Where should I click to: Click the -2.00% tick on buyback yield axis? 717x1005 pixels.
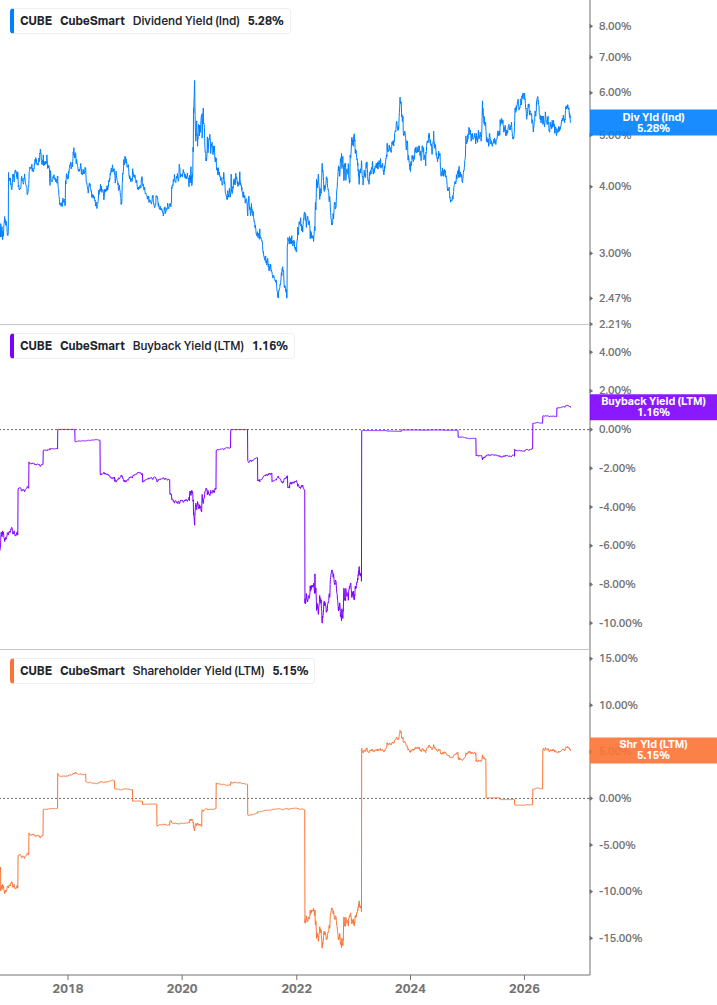tap(617, 469)
